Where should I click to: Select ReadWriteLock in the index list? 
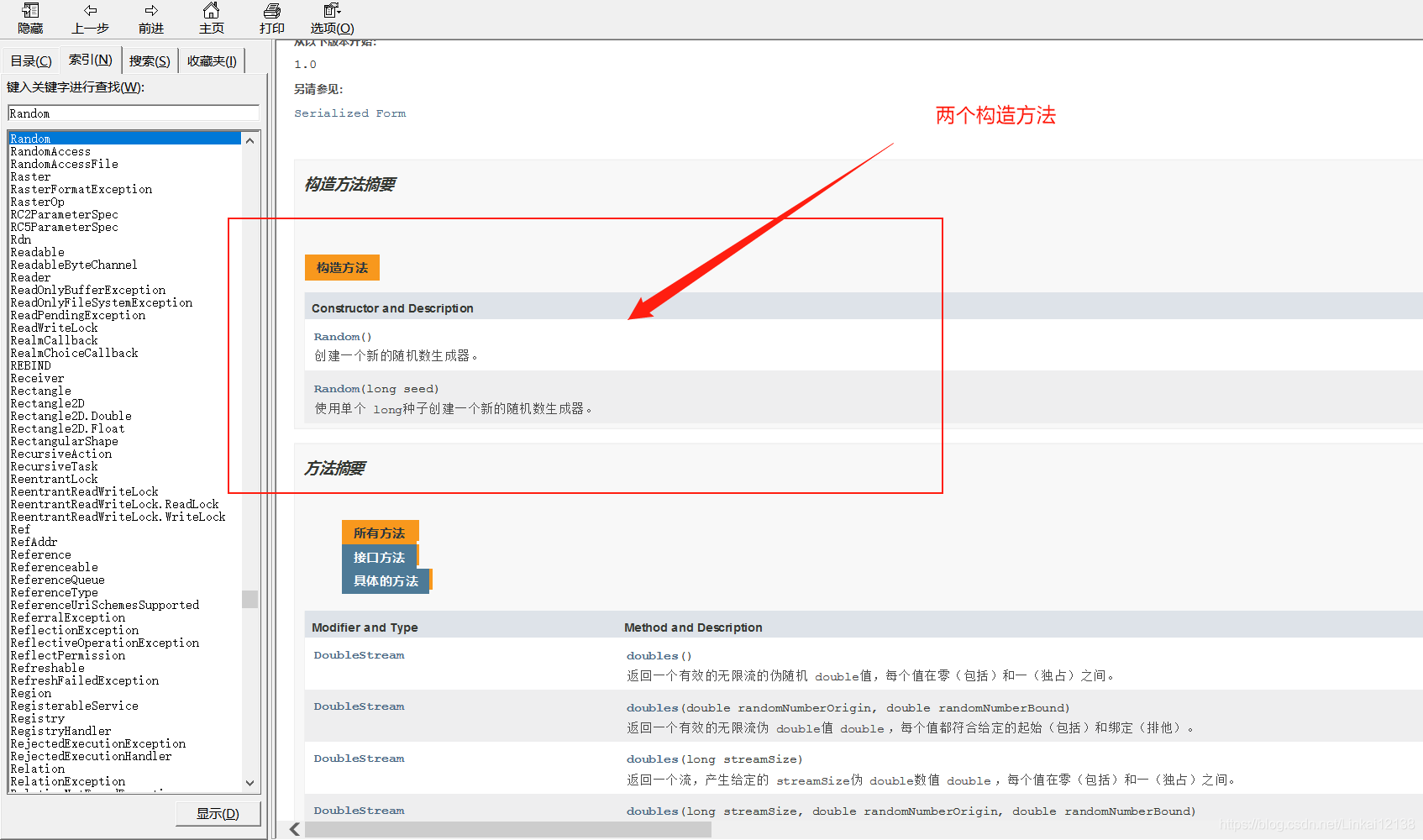tap(54, 328)
